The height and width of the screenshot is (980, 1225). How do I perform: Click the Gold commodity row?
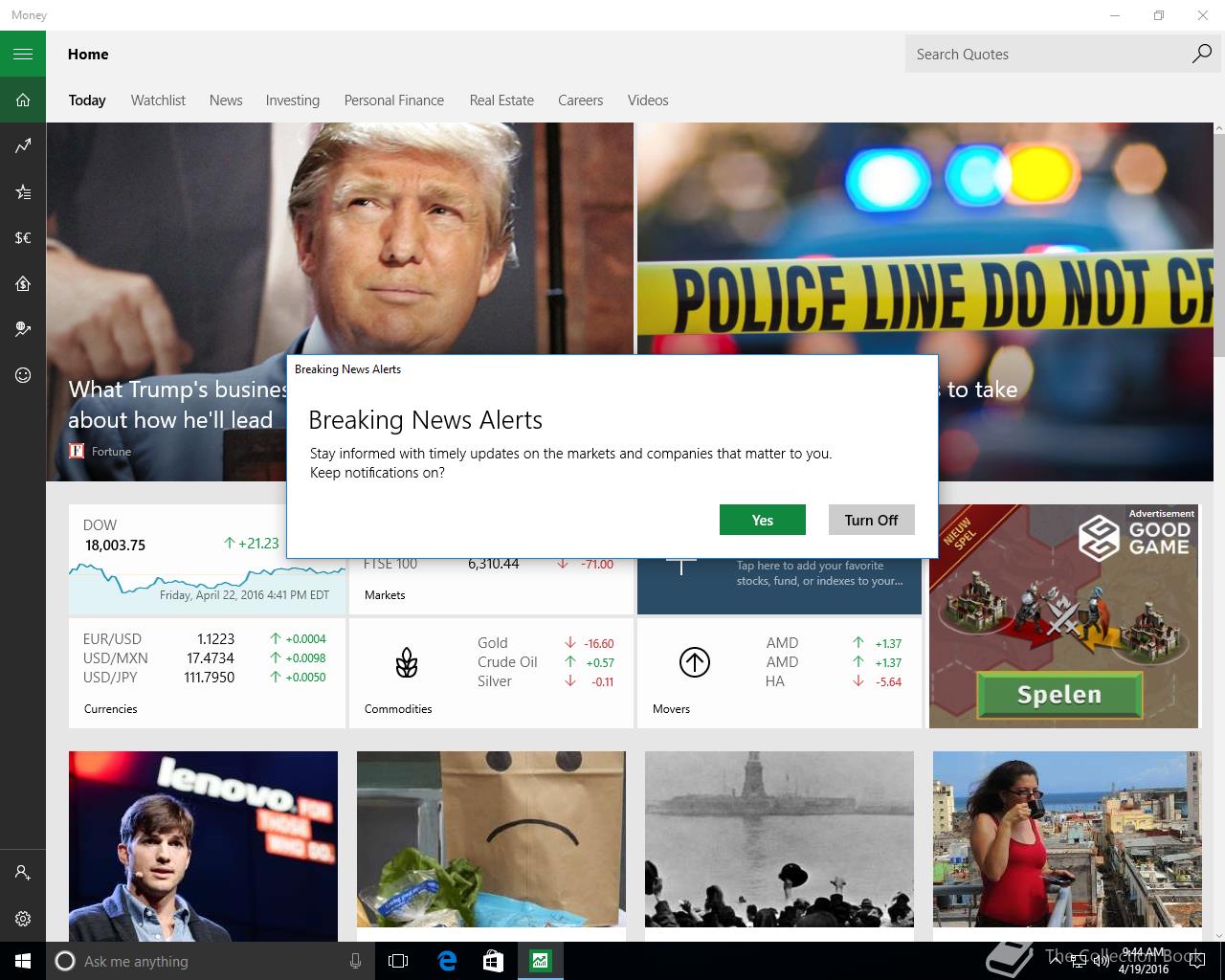(x=546, y=643)
